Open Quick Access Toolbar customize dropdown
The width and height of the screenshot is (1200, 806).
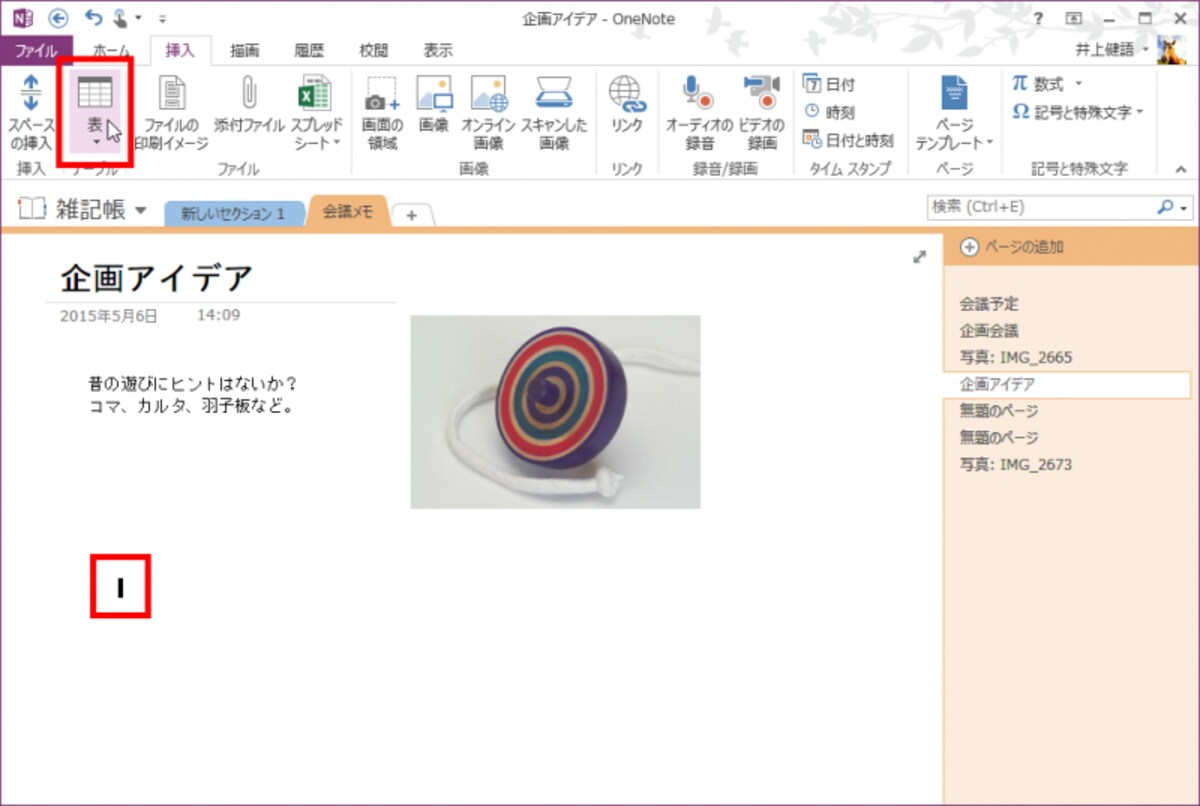pyautogui.click(x=163, y=18)
